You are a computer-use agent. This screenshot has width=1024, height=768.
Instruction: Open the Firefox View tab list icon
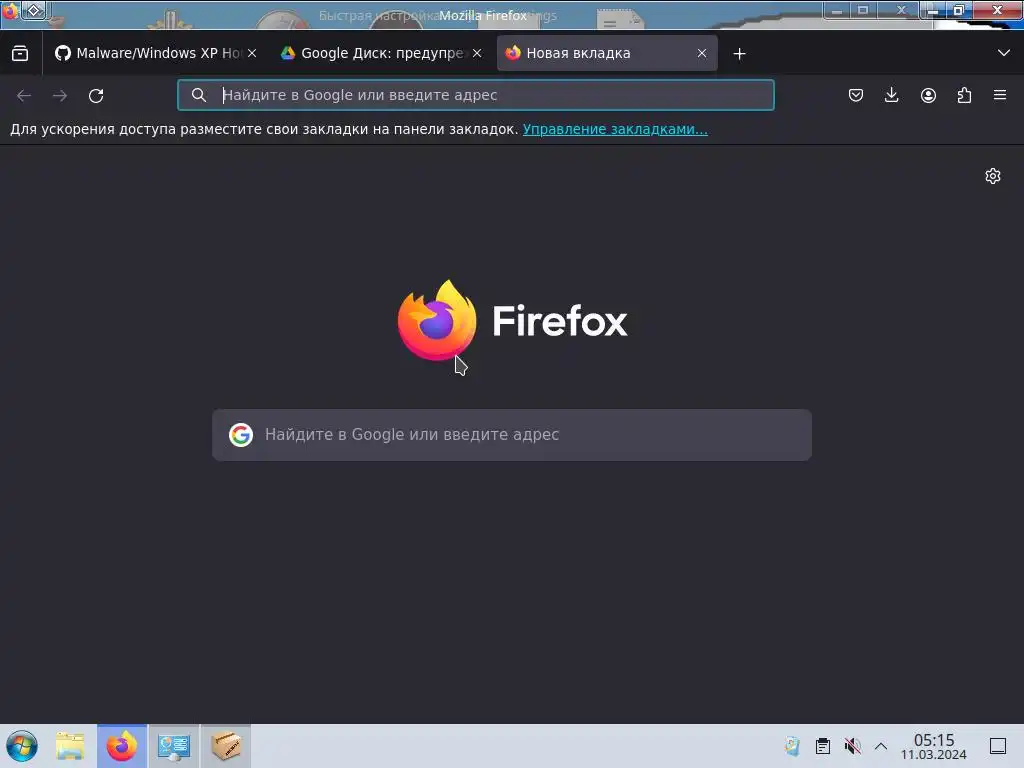click(20, 54)
